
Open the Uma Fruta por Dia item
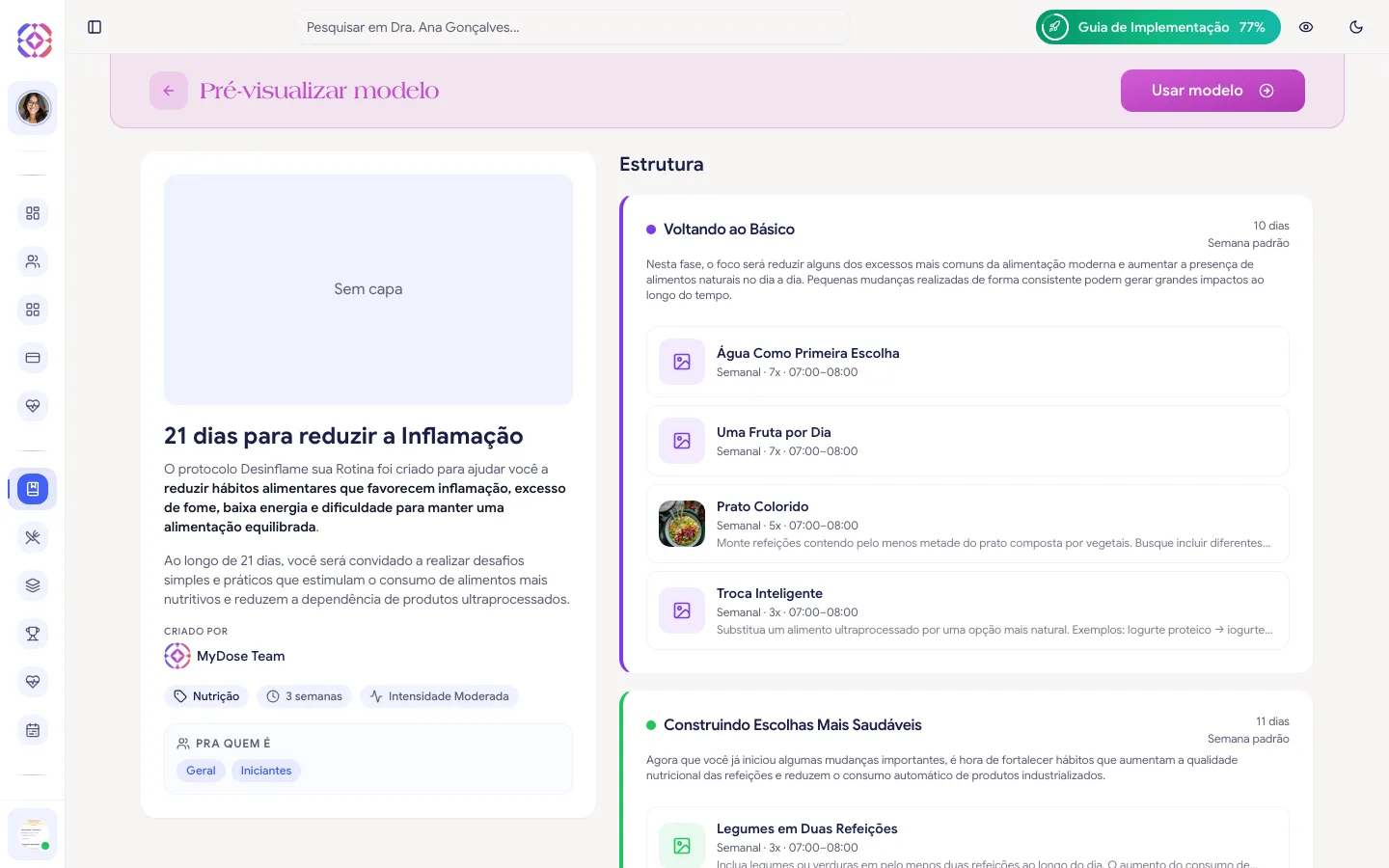tap(967, 441)
